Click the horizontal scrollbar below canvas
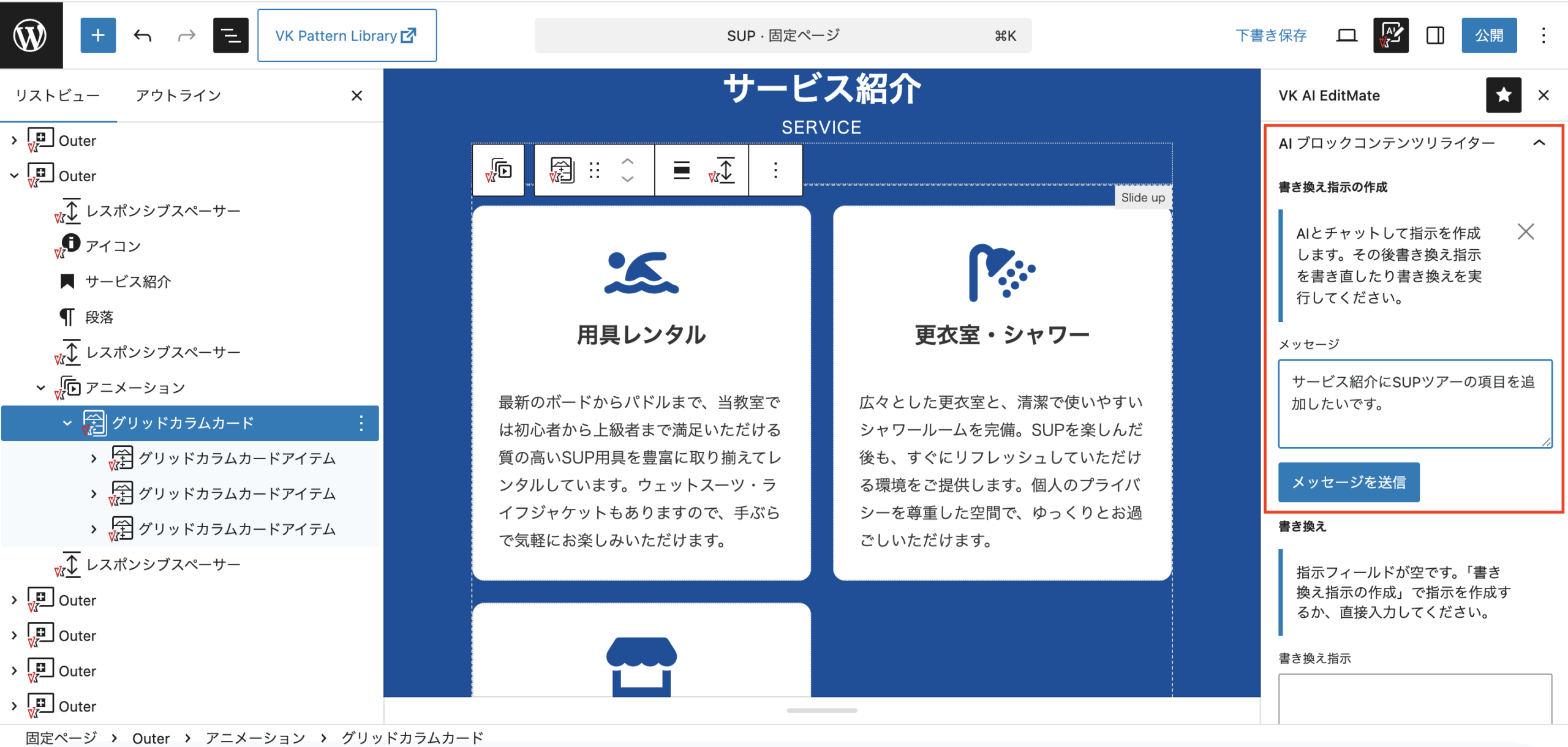1568x747 pixels. click(821, 710)
